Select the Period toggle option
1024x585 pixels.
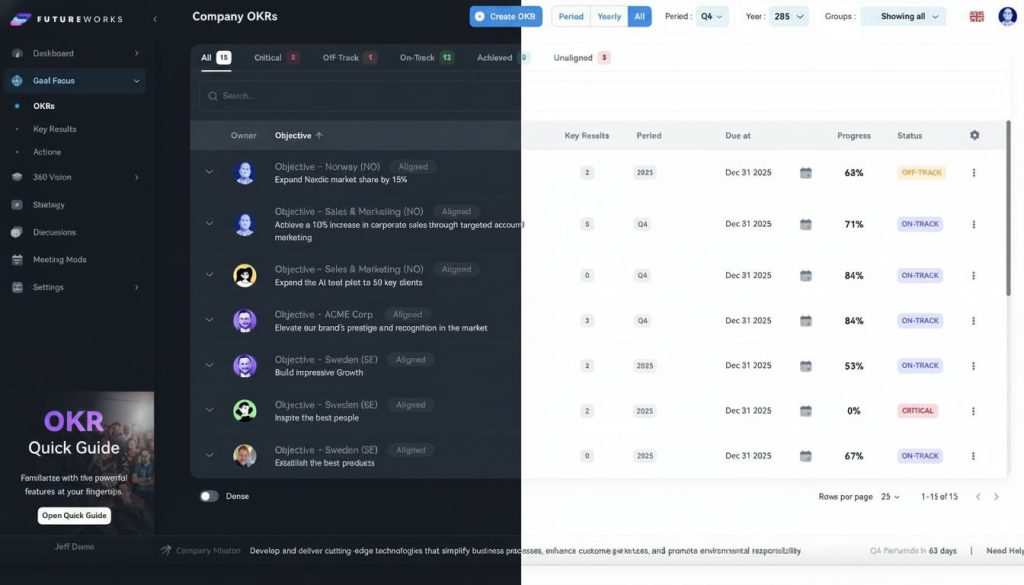pyautogui.click(x=571, y=16)
